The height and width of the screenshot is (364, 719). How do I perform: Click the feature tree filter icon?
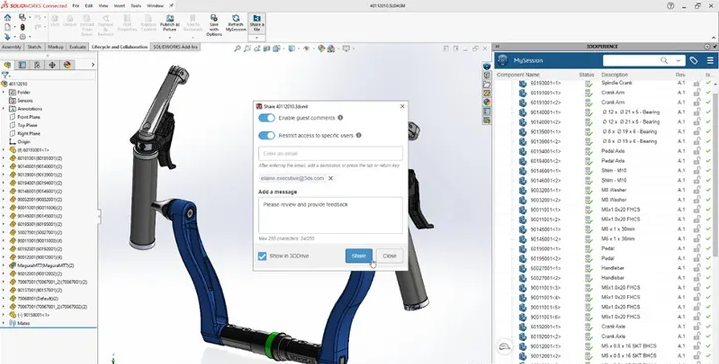tap(5, 75)
